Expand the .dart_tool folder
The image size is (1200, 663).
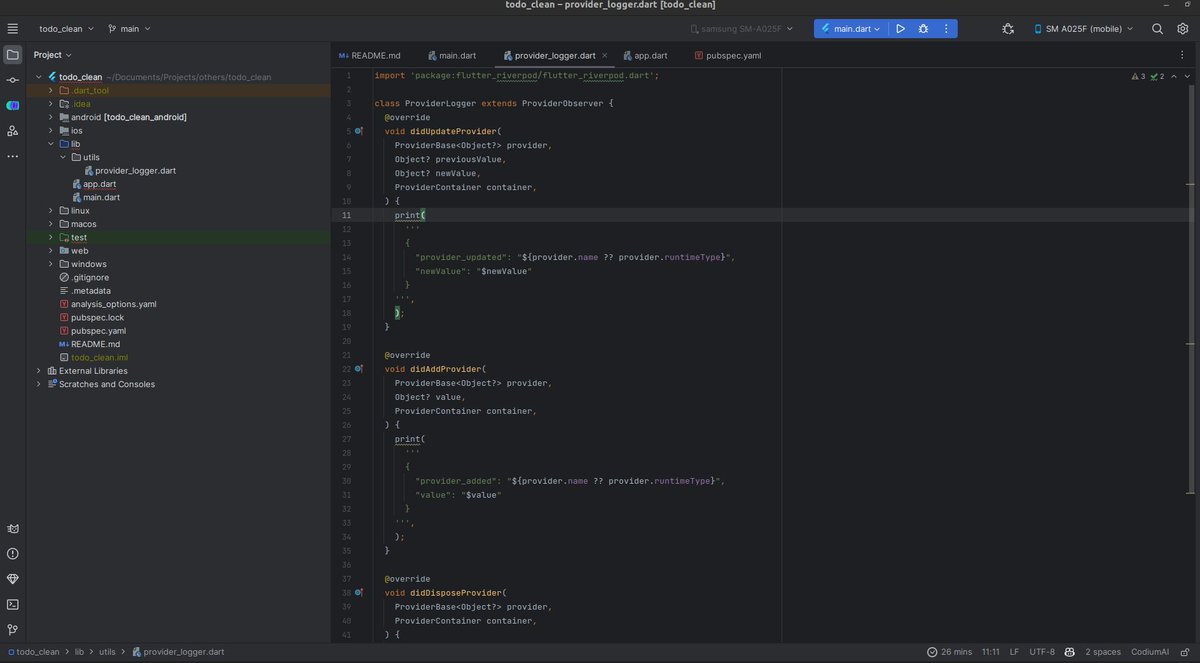click(x=50, y=90)
